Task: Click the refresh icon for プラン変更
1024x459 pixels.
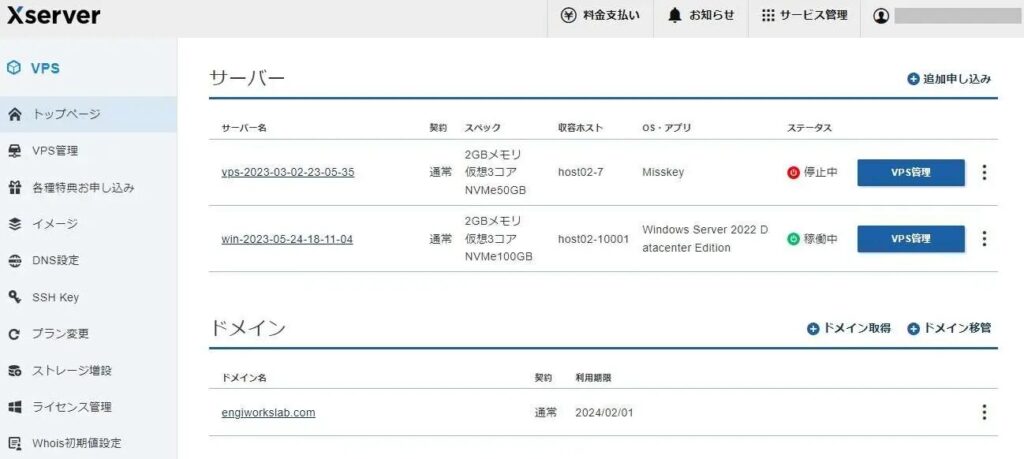Action: click(x=14, y=334)
